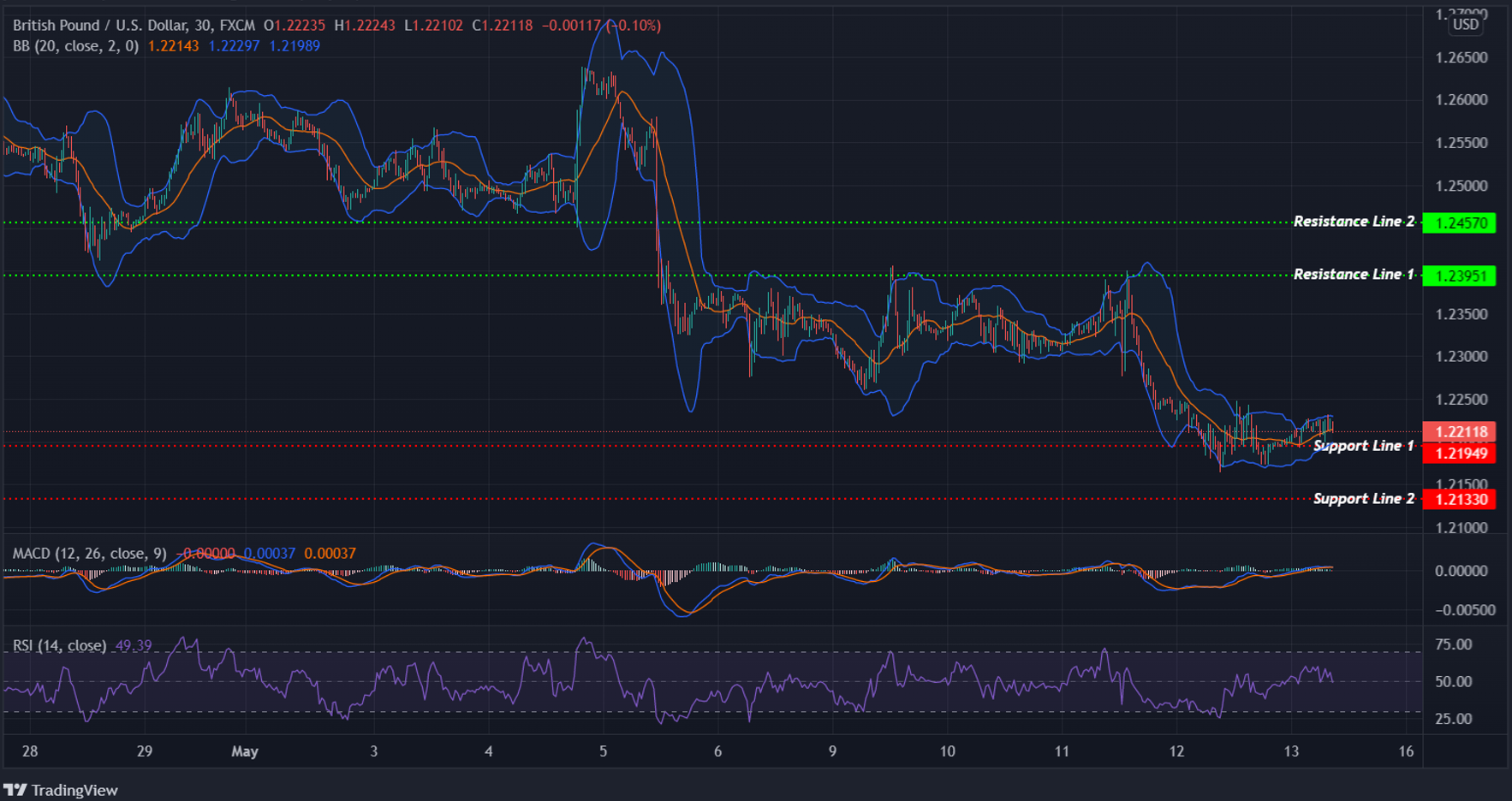Select the Resistance Line 1 price label 1.23951
Image resolution: width=1512 pixels, height=801 pixels.
1460,276
